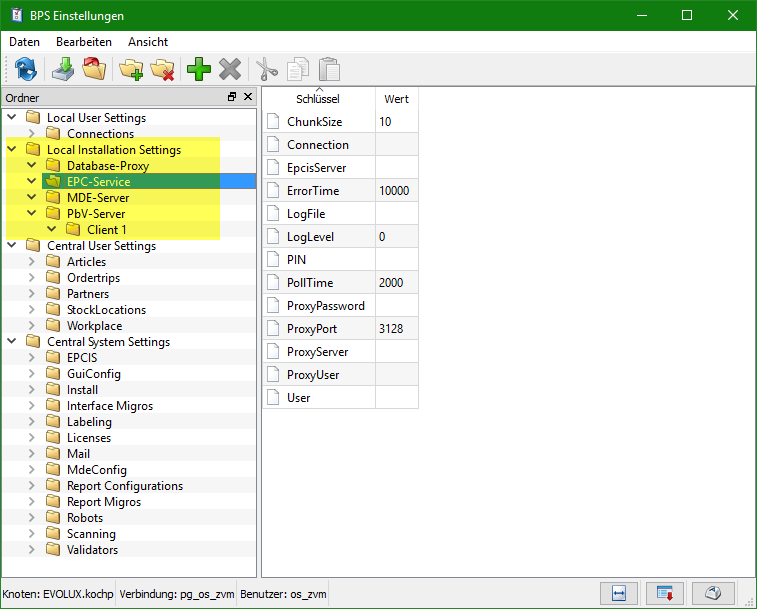Click the blue refresh toolbar icon

tap(26, 69)
